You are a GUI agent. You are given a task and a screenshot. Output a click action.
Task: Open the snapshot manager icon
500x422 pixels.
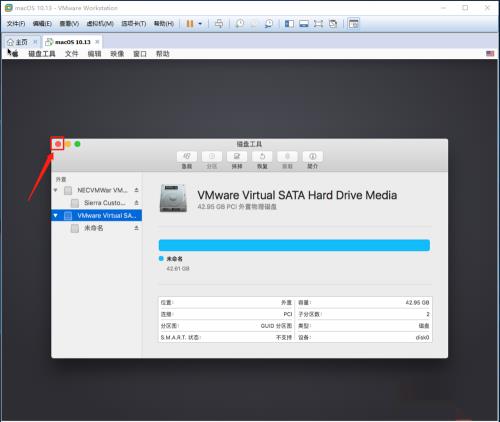tap(269, 24)
